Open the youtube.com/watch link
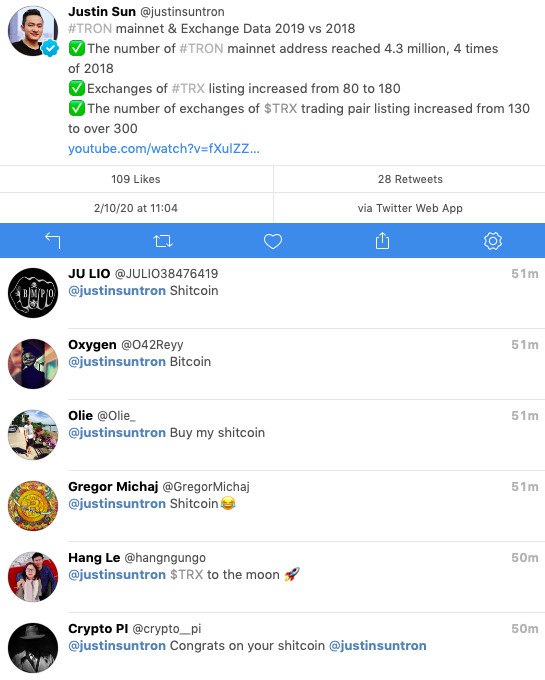The image size is (545, 680). point(163,149)
